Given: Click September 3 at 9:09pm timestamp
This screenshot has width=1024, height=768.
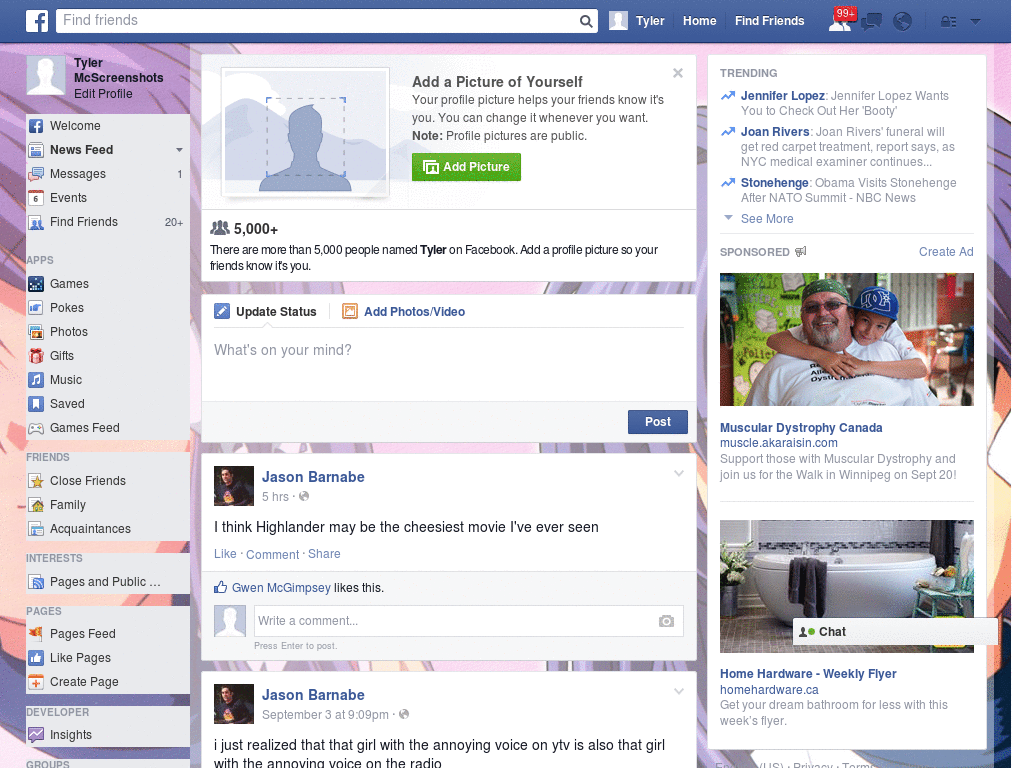Looking at the screenshot, I should [325, 715].
